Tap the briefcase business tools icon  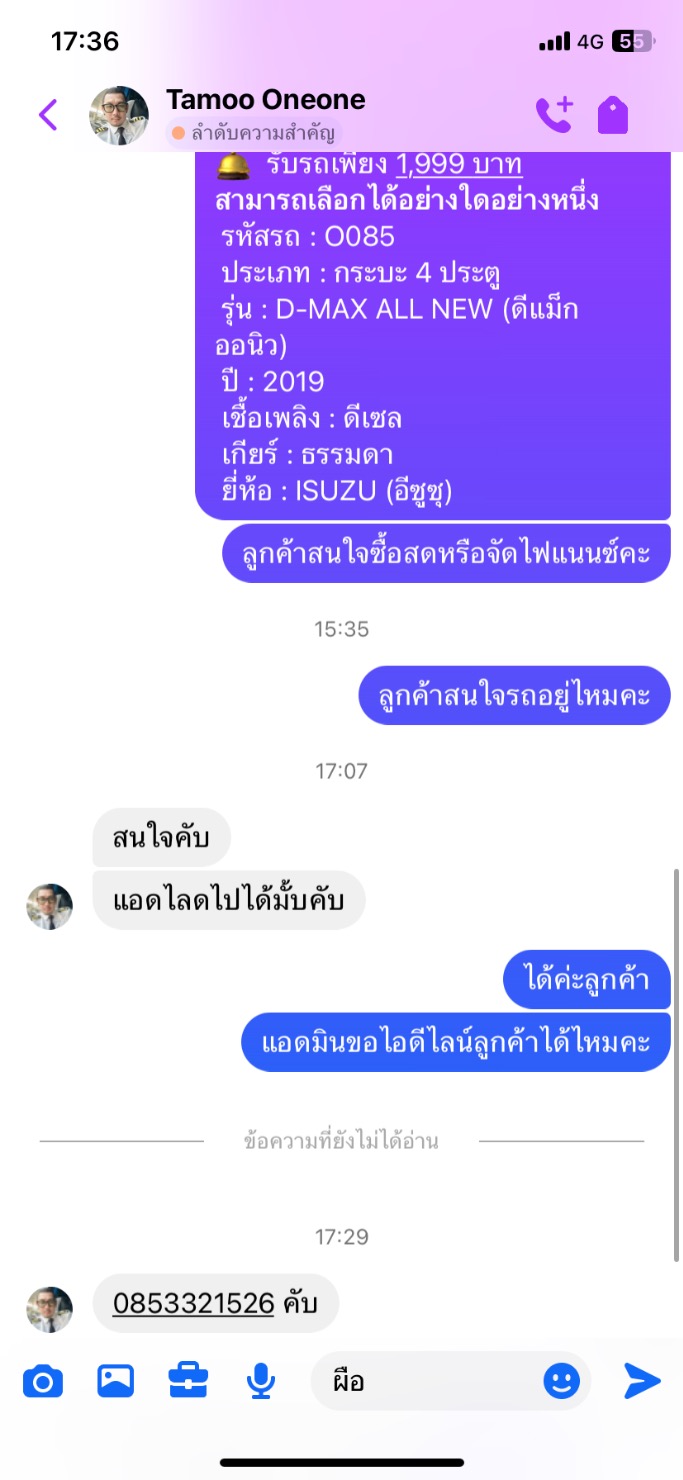tap(188, 1381)
